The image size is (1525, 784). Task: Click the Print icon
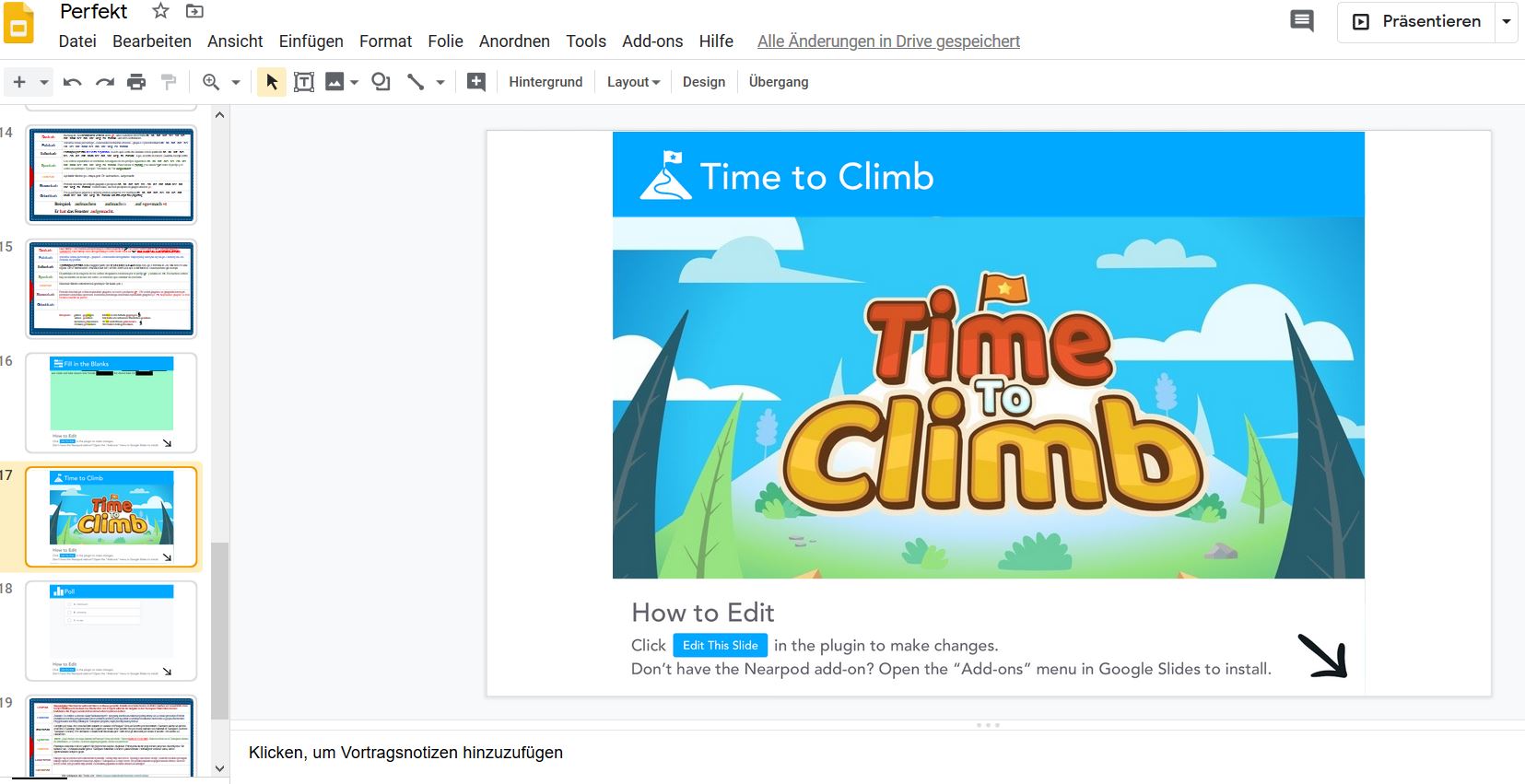coord(136,82)
